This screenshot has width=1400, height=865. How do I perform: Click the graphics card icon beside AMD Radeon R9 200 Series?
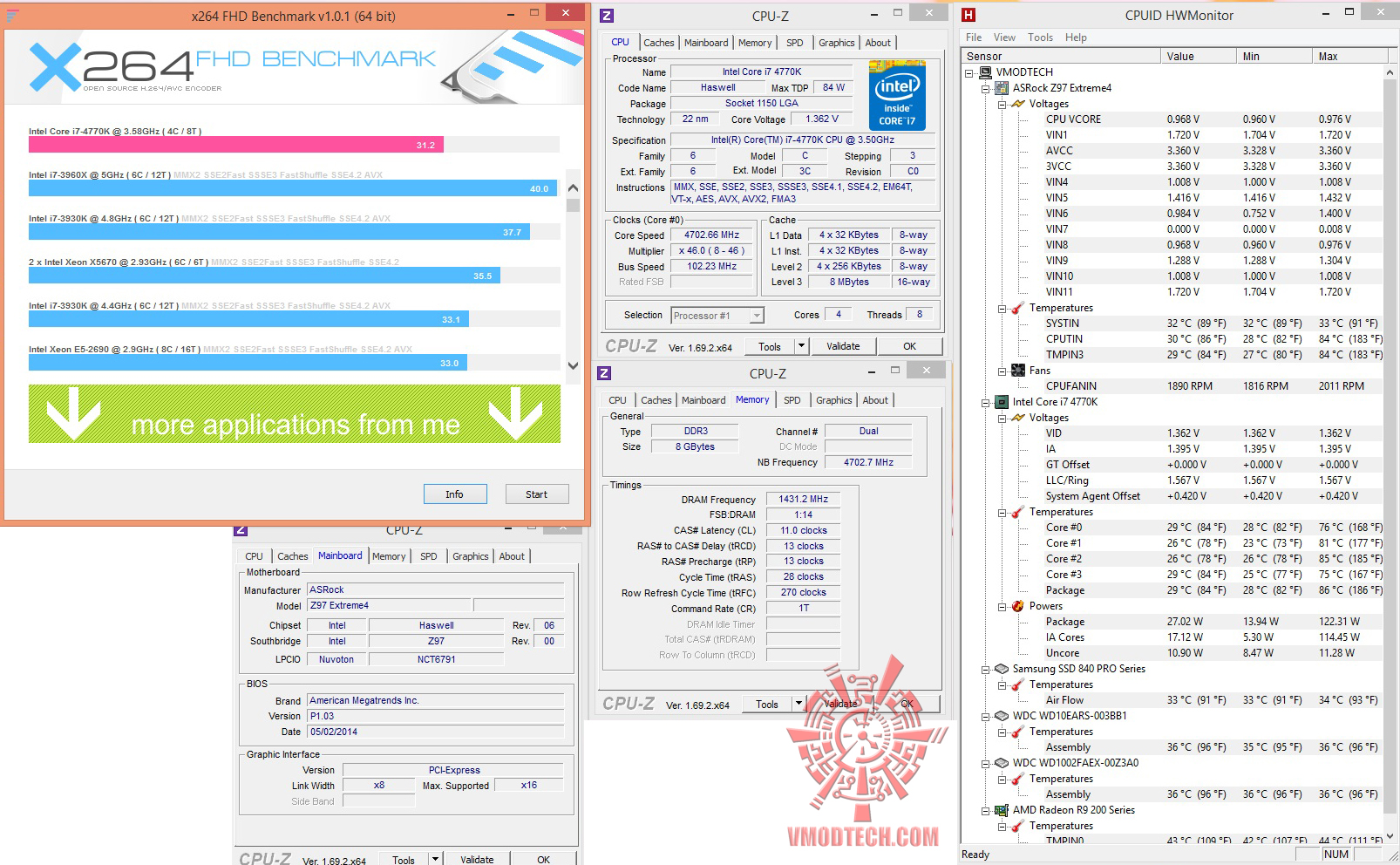(x=1002, y=810)
